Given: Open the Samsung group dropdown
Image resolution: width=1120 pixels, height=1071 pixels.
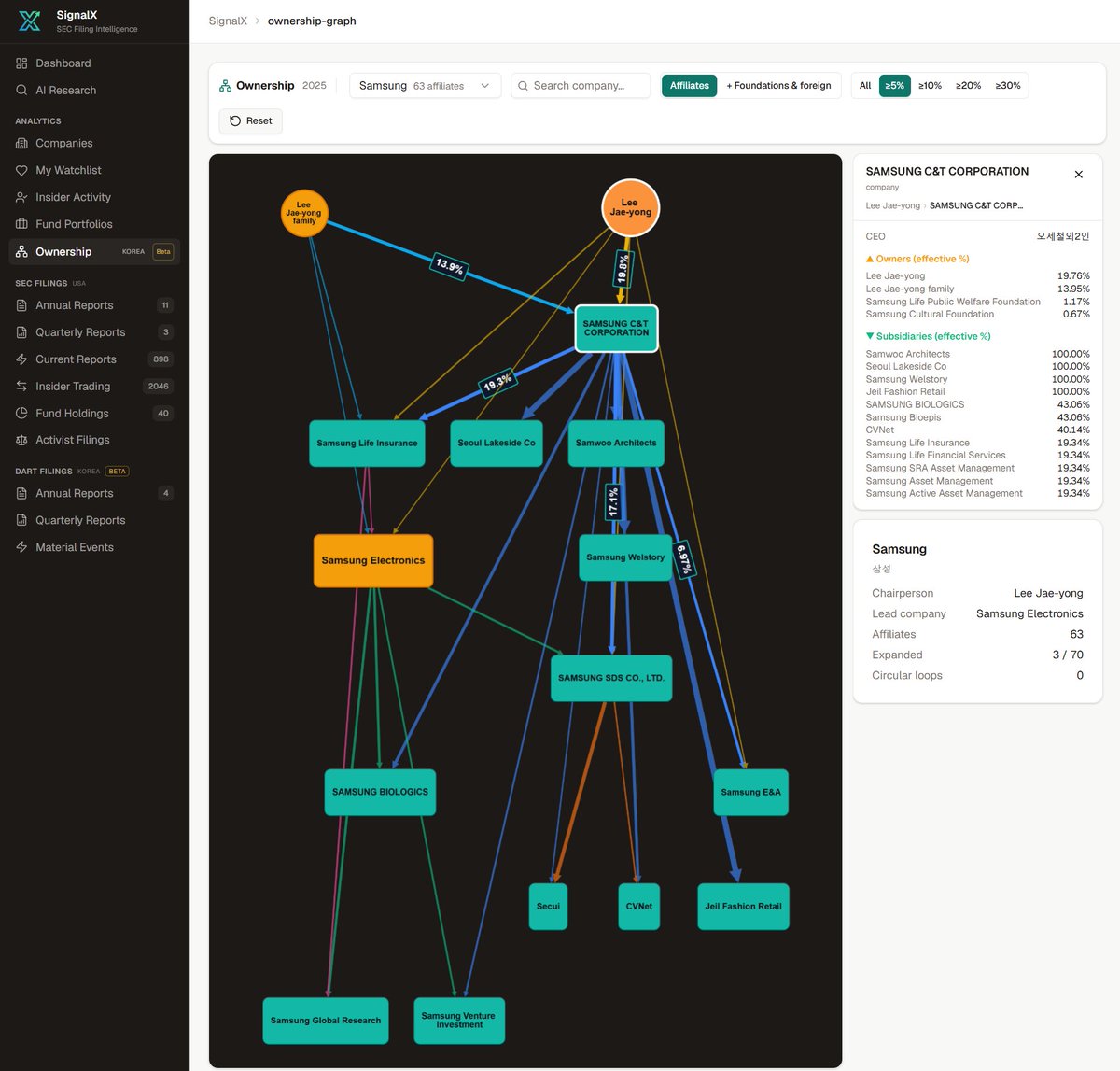Looking at the screenshot, I should click(425, 86).
